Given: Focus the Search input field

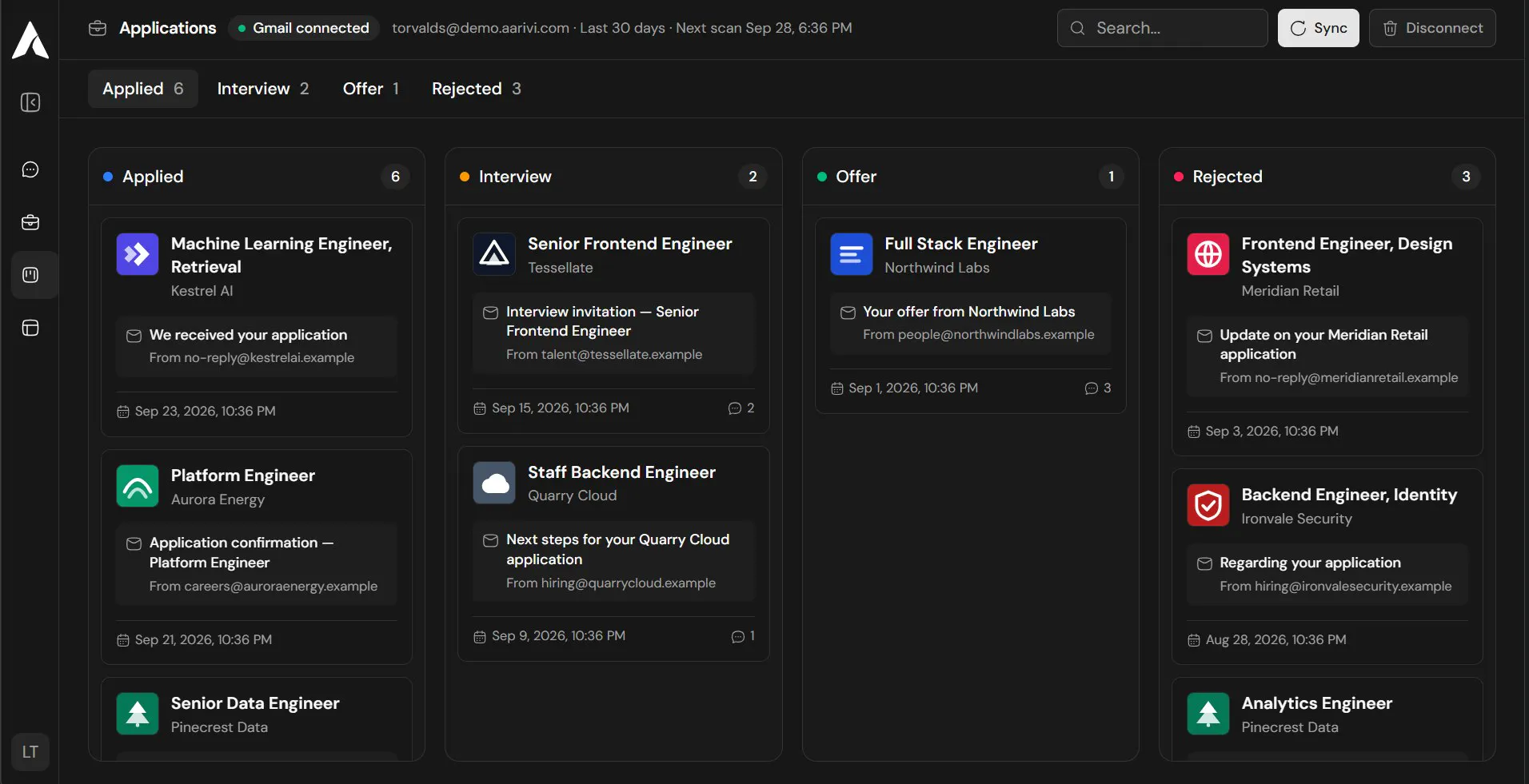Looking at the screenshot, I should click(x=1163, y=28).
